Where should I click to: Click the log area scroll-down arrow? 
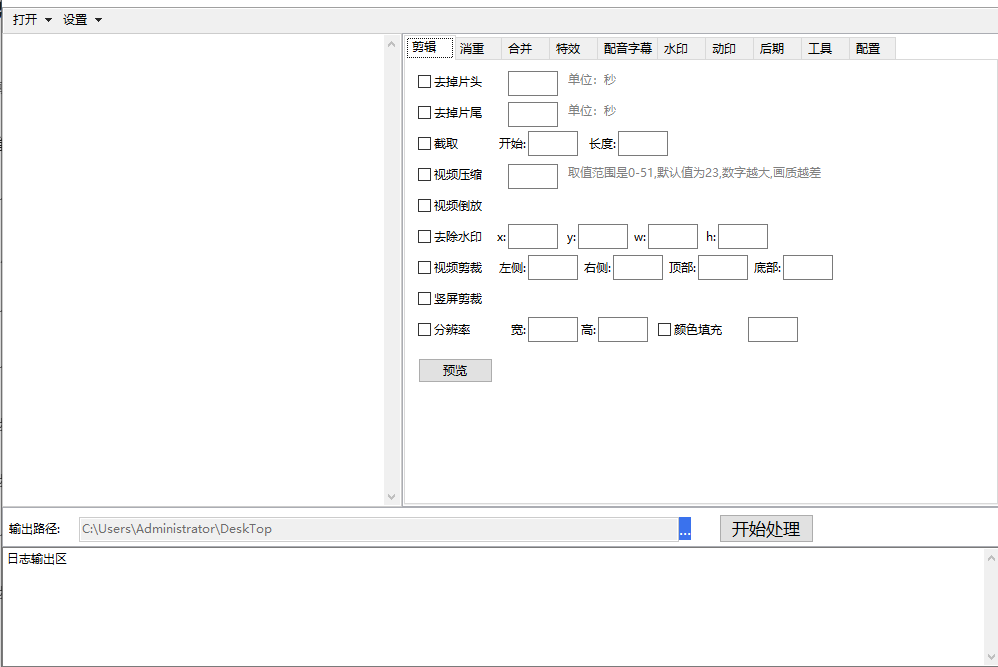point(991,657)
